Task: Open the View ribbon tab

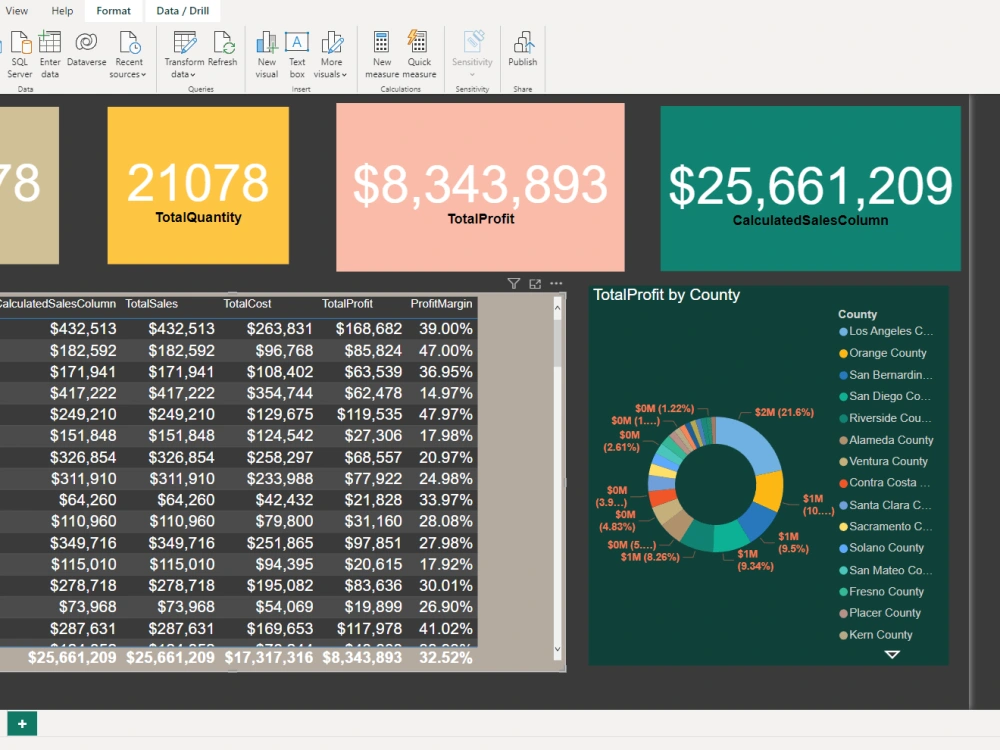Action: [x=17, y=11]
